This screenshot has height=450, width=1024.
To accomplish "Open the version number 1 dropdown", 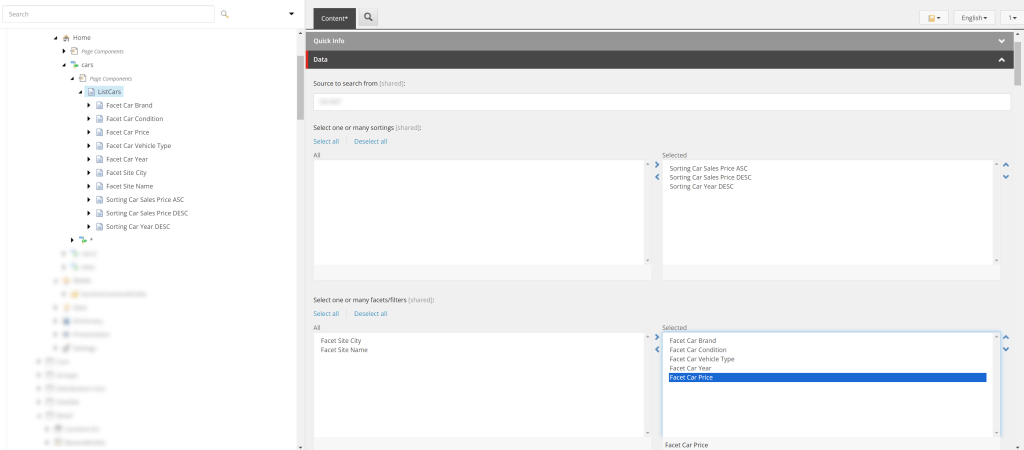I will pyautogui.click(x=1011, y=18).
